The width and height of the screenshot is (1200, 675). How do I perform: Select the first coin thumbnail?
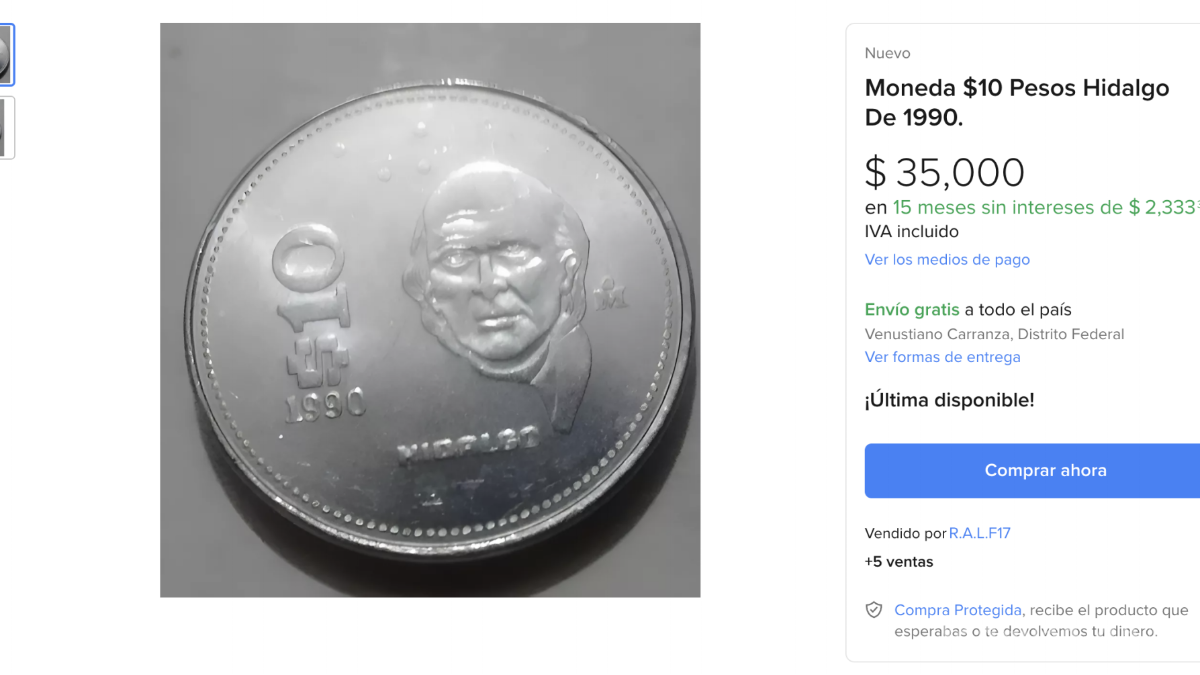[x=6, y=54]
